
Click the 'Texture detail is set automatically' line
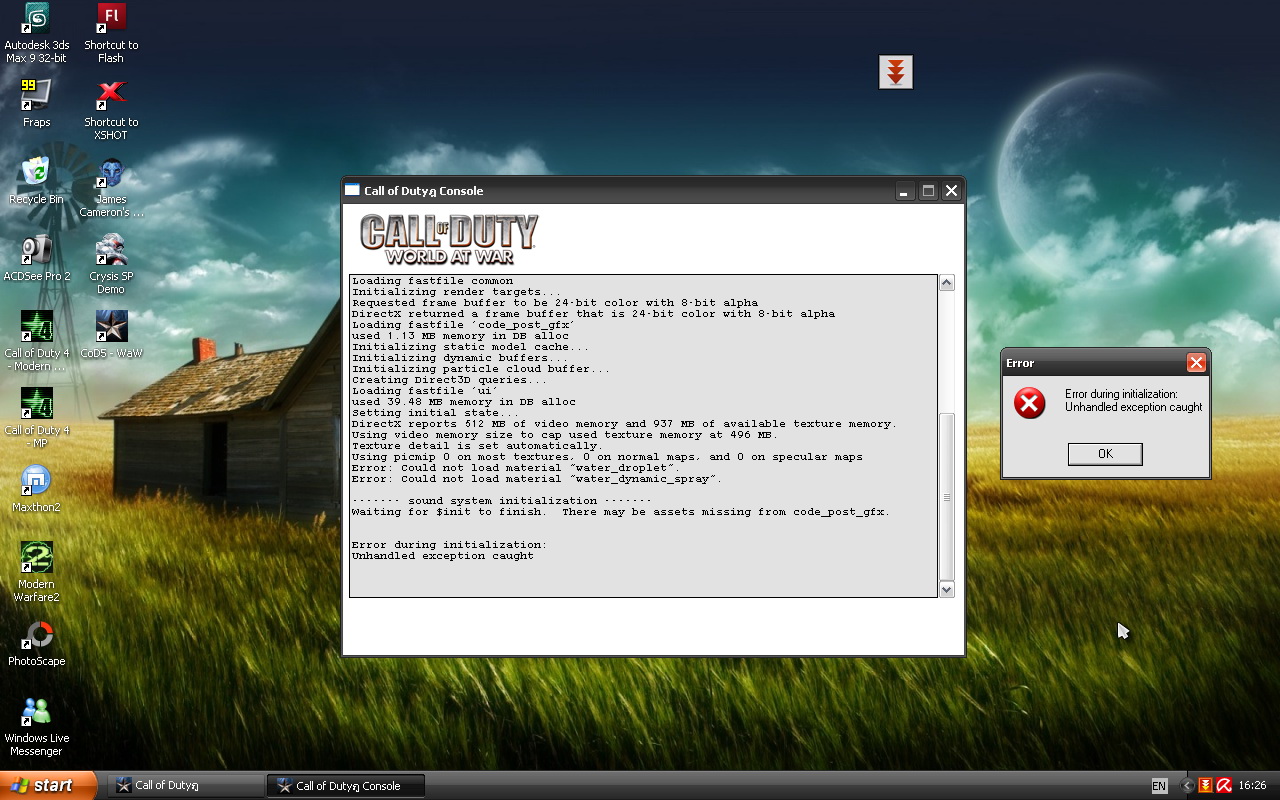(477, 446)
